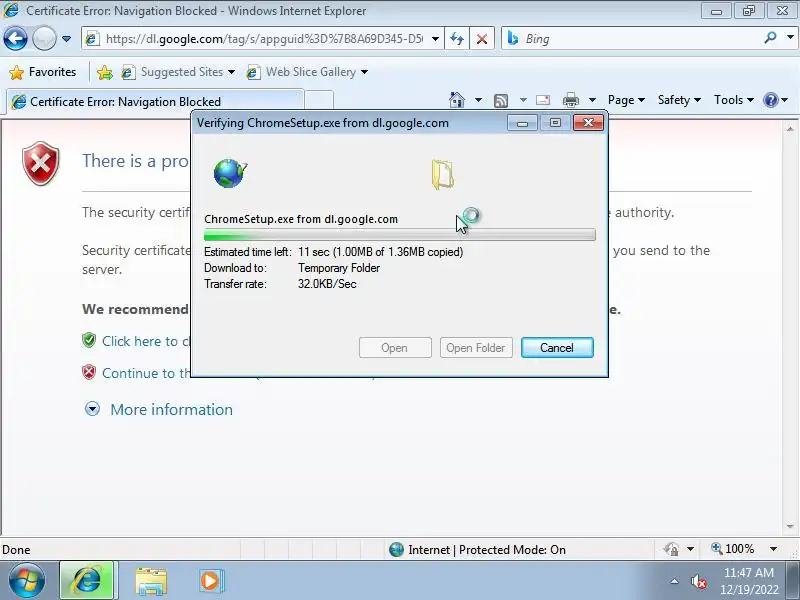Expand the privacy status bar dropdown arrow

690,549
